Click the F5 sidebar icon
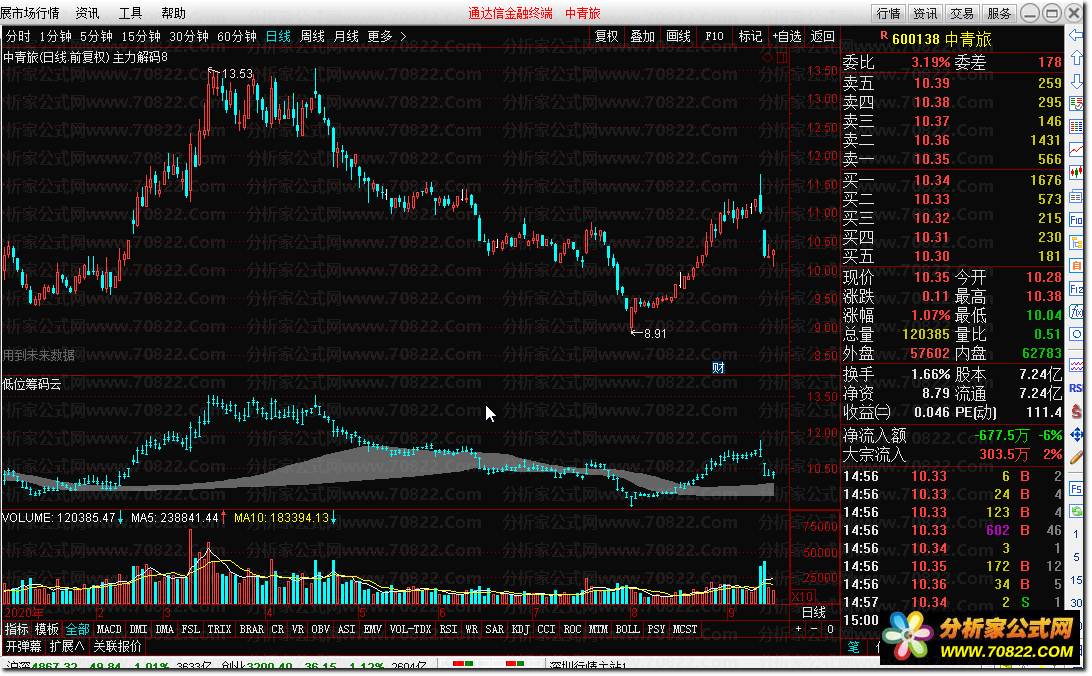The height and width of the screenshot is (676, 1092). point(1076,489)
